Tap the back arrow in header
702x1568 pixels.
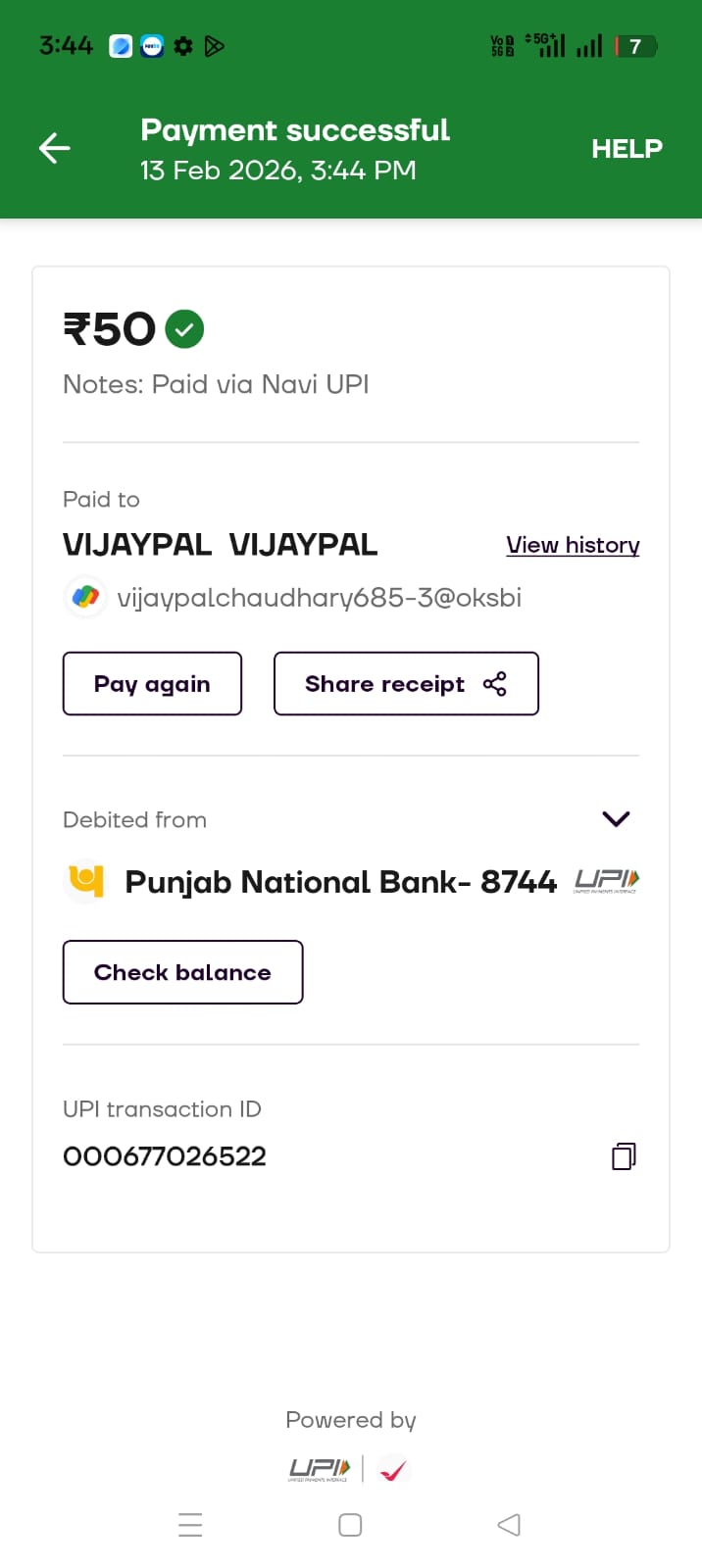point(55,149)
